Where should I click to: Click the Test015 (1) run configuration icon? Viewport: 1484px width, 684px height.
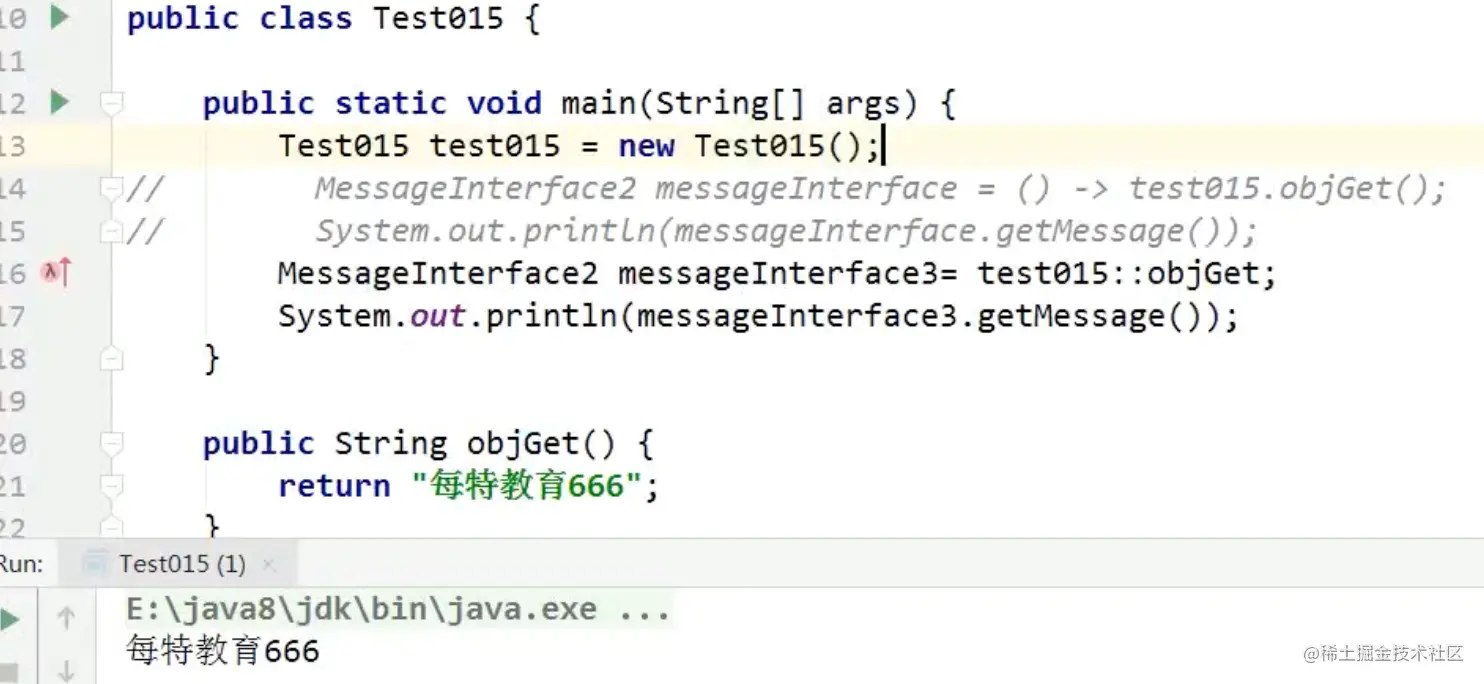94,563
